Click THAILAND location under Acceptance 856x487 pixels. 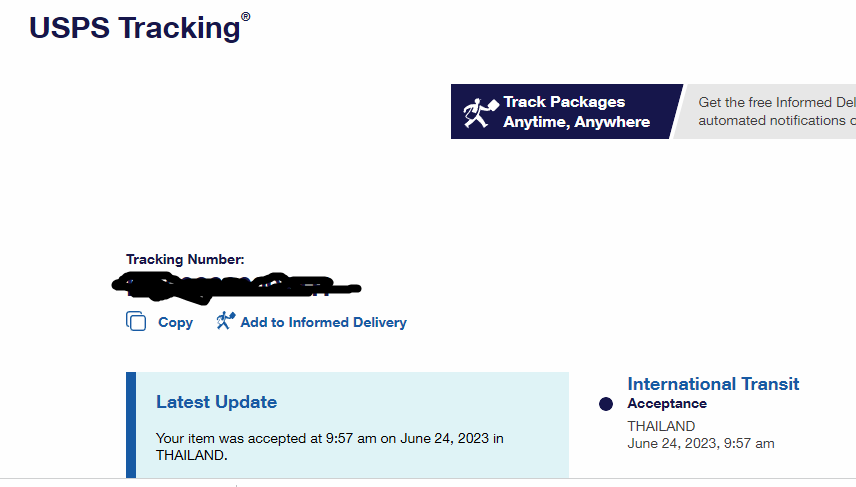(661, 426)
